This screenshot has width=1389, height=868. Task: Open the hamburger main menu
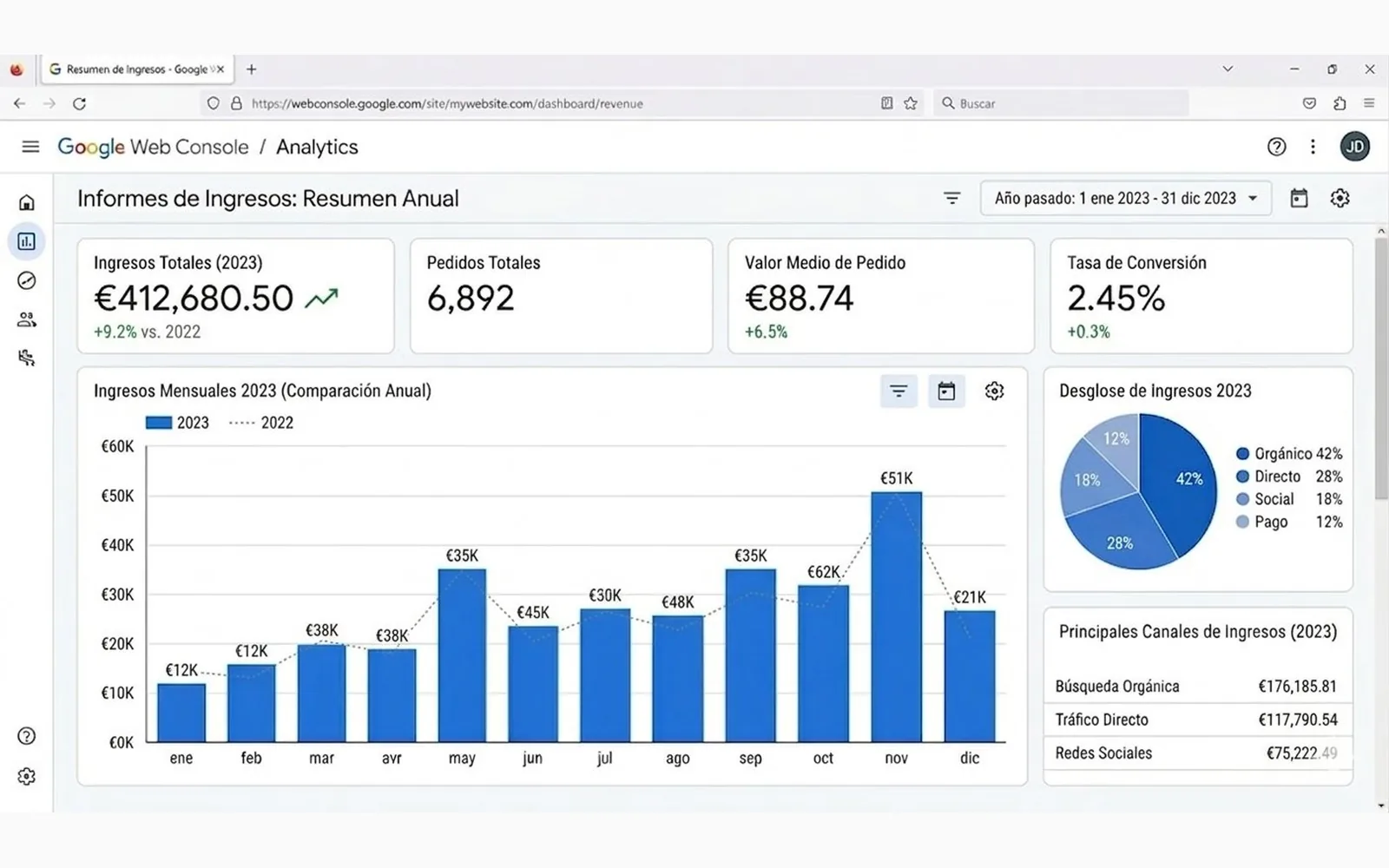(x=30, y=147)
